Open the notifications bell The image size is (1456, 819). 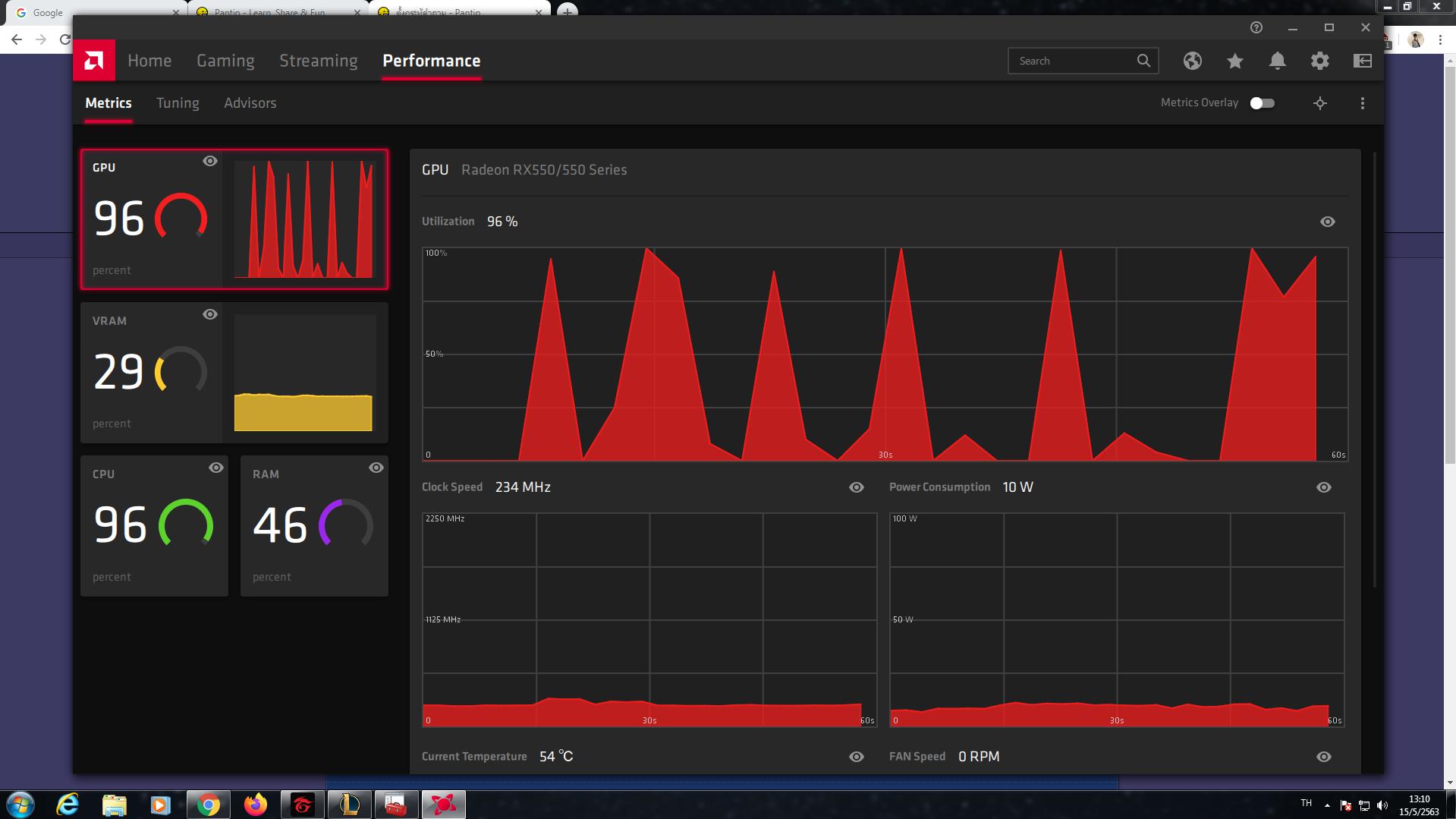pos(1277,61)
